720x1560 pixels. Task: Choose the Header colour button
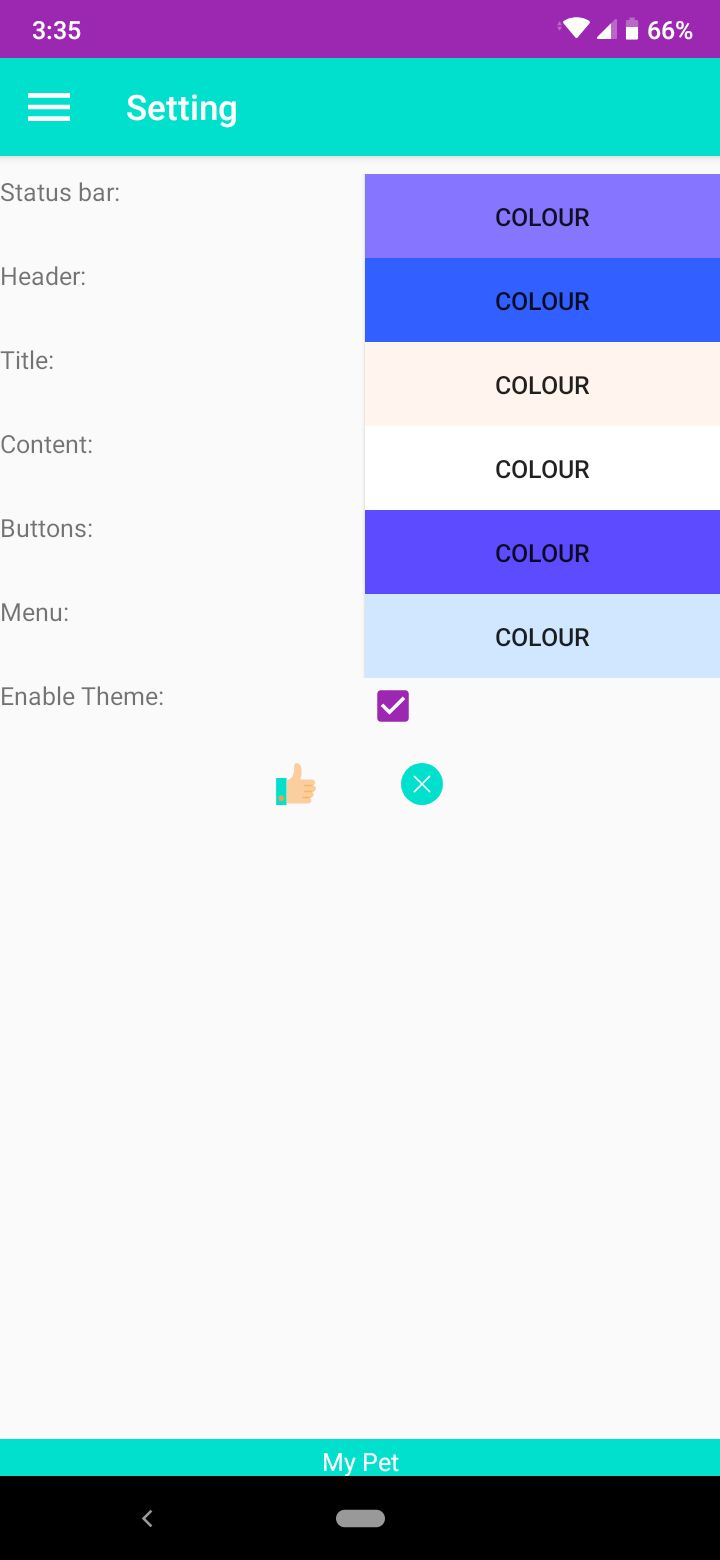542,301
